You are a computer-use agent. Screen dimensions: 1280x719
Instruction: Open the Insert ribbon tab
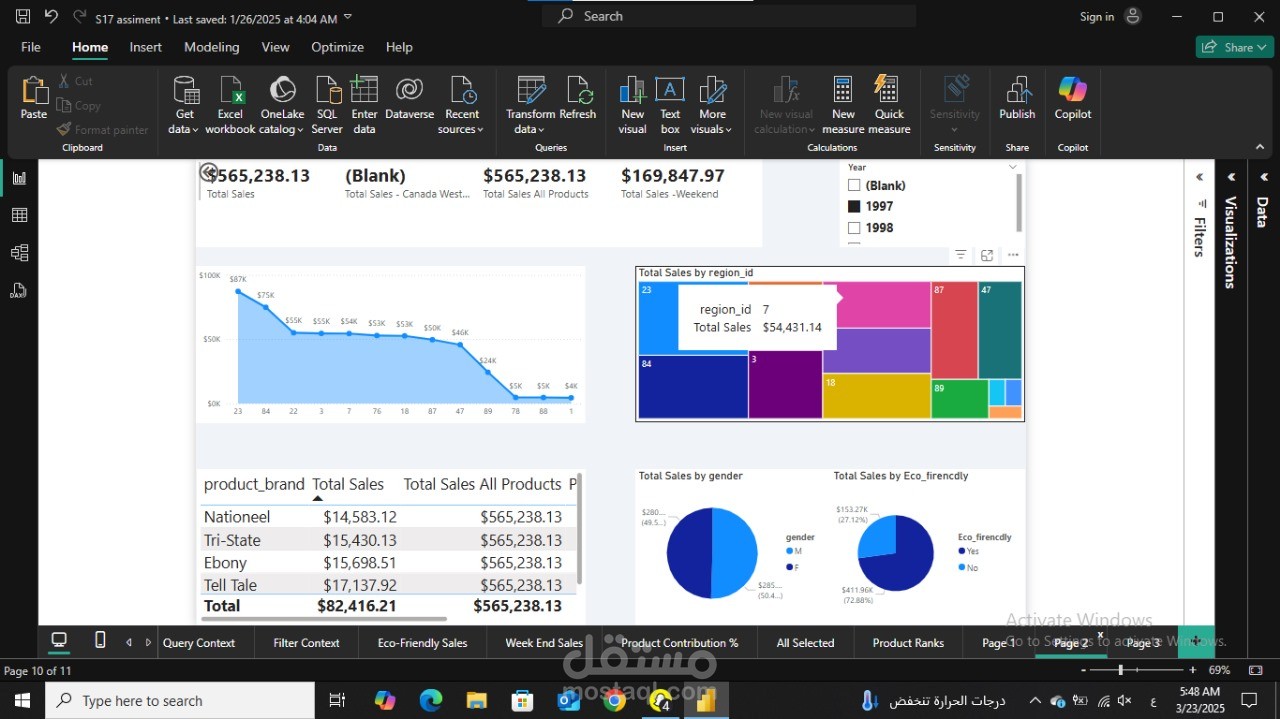[145, 47]
